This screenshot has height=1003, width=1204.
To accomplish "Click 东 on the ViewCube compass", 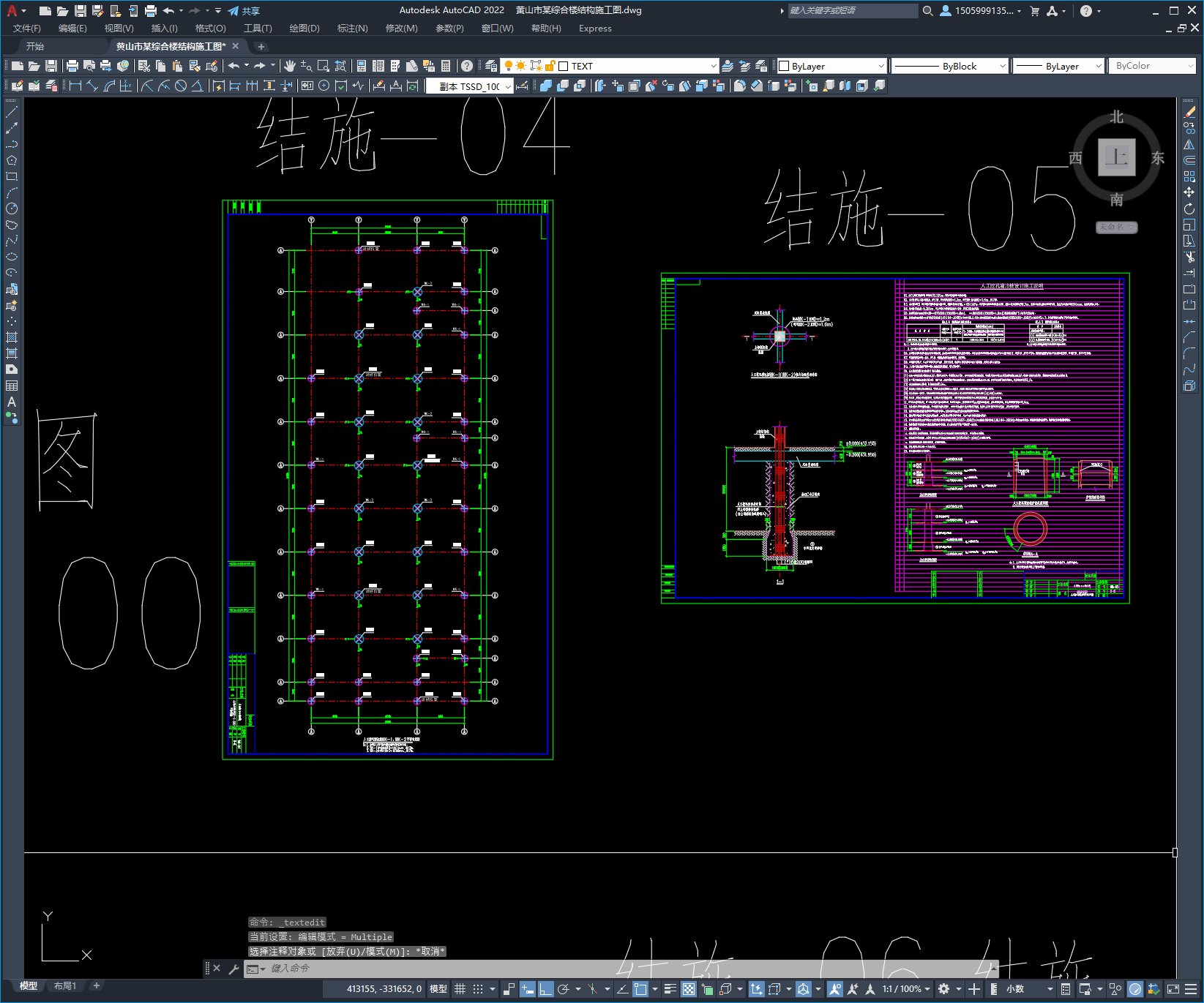I will [1158, 158].
